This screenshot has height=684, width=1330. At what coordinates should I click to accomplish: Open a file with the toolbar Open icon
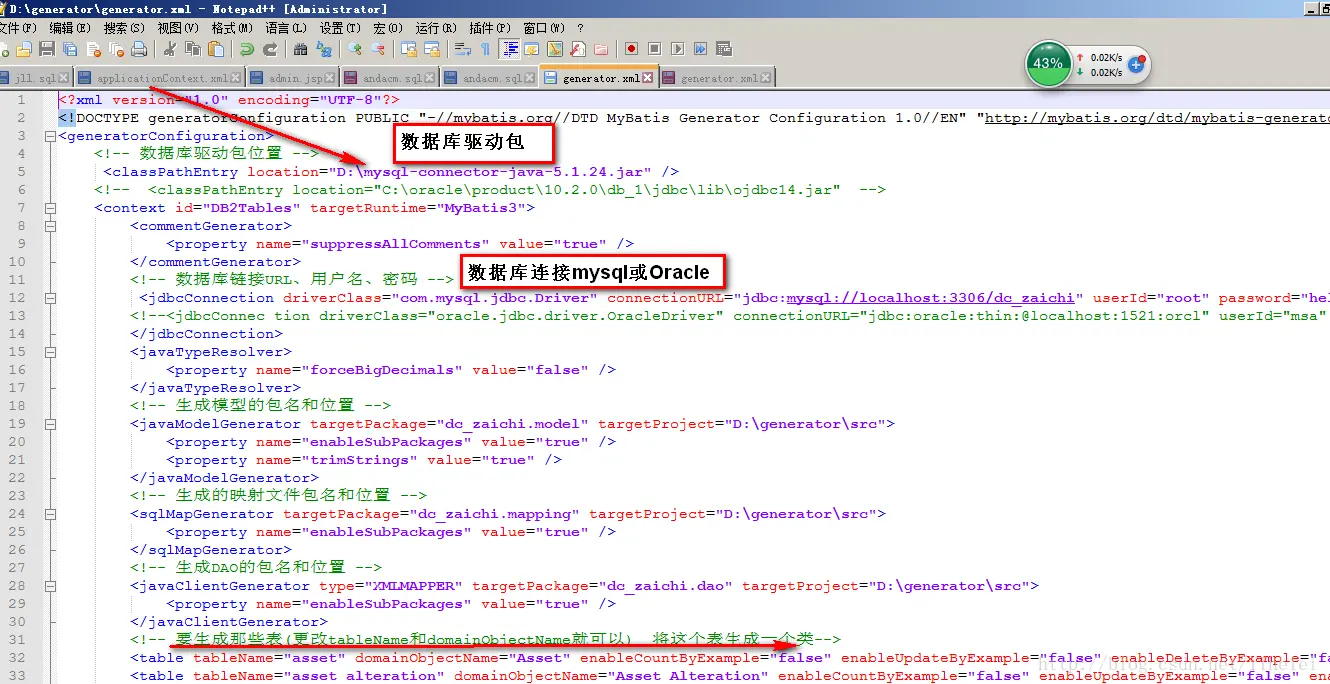click(x=23, y=48)
